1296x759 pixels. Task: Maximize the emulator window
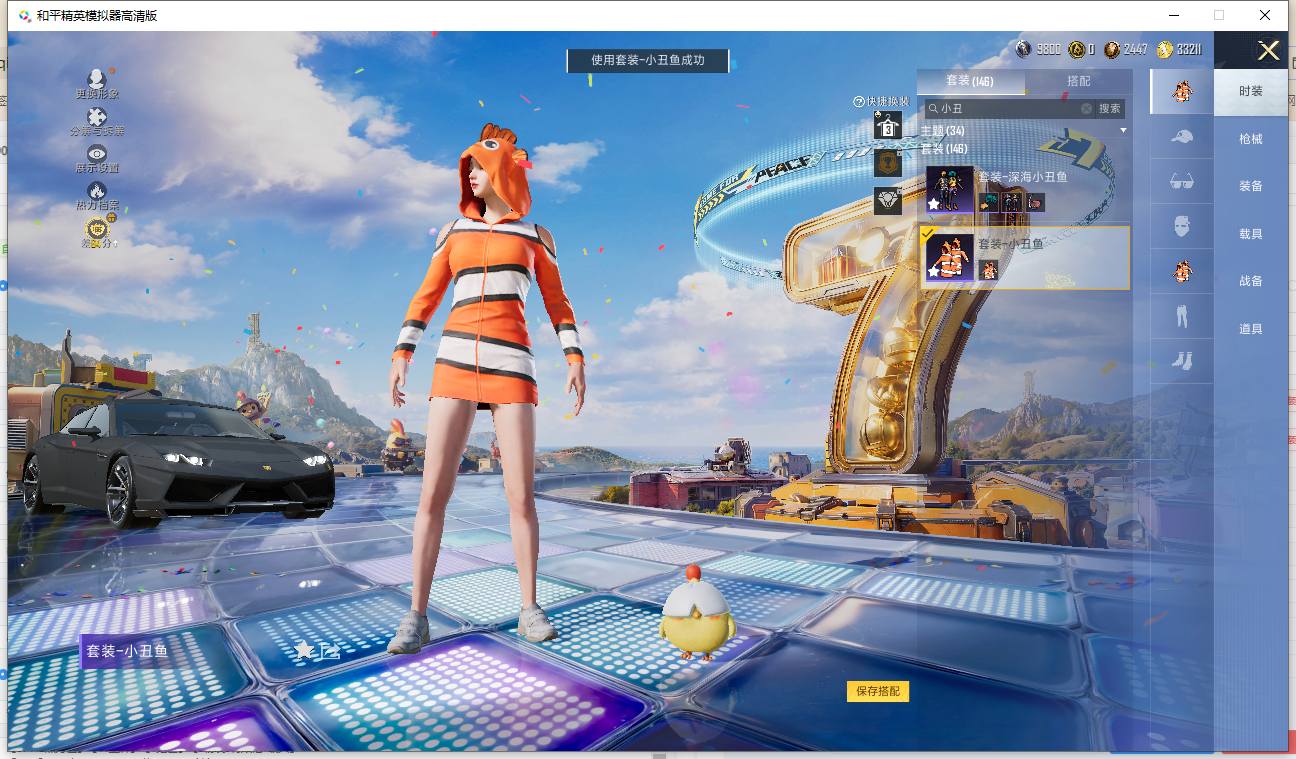click(x=1219, y=15)
